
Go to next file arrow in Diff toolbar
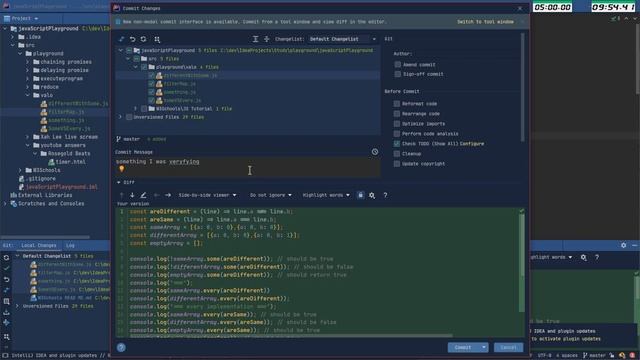click(x=168, y=195)
